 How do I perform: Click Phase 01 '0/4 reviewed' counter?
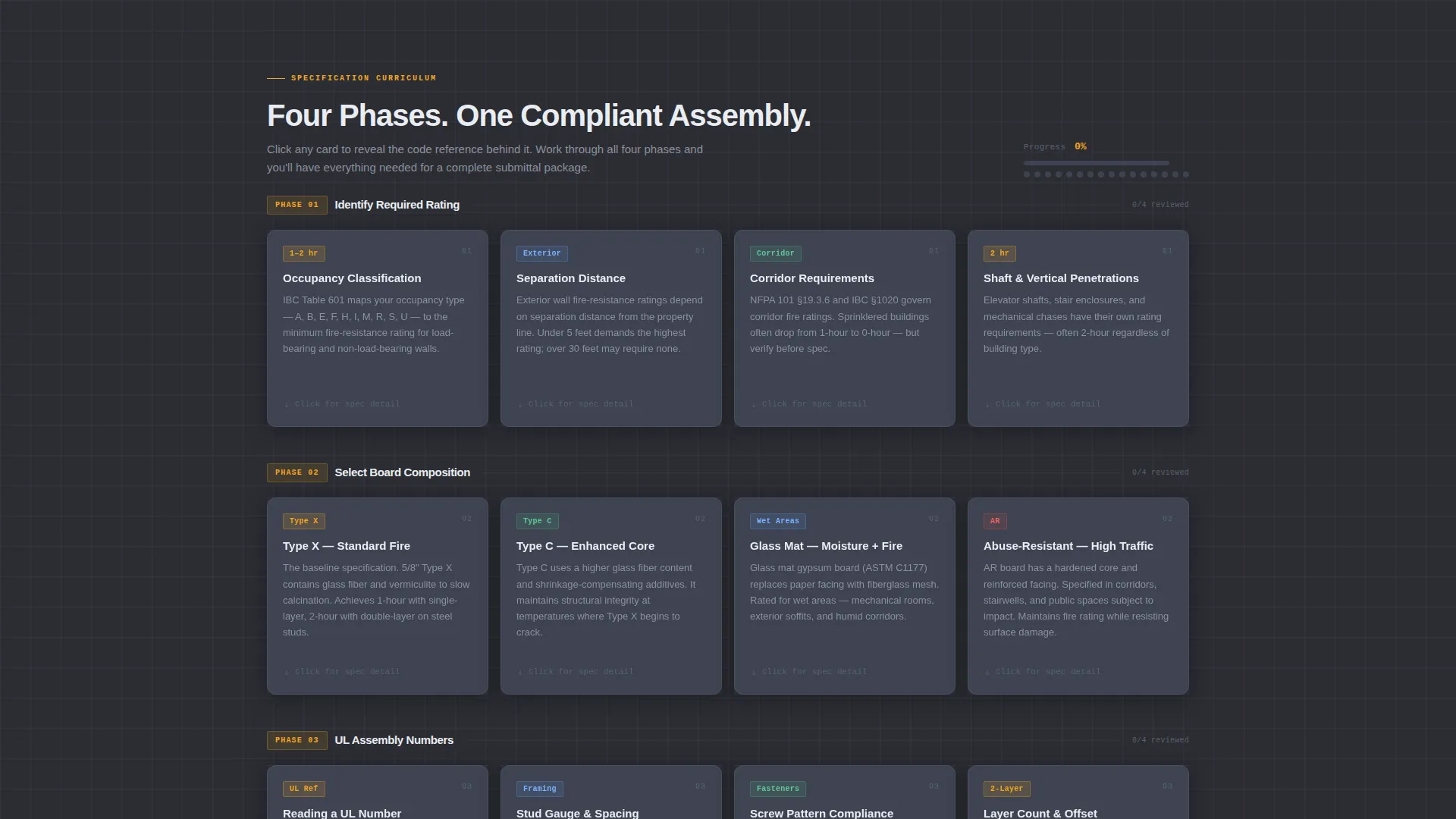point(1160,205)
